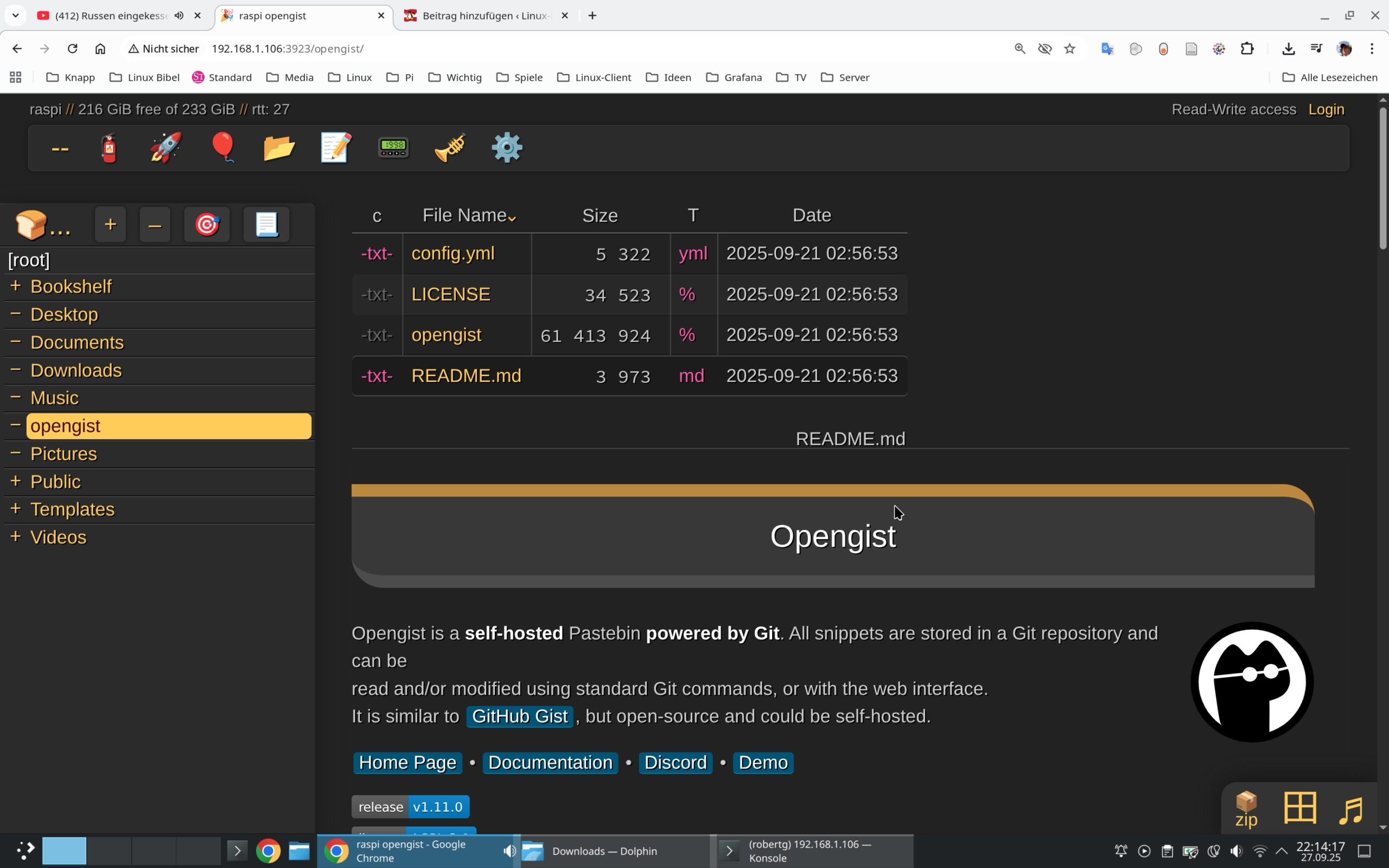Open the balloon basic-upload panel
This screenshot has height=868, width=1389.
point(222,148)
